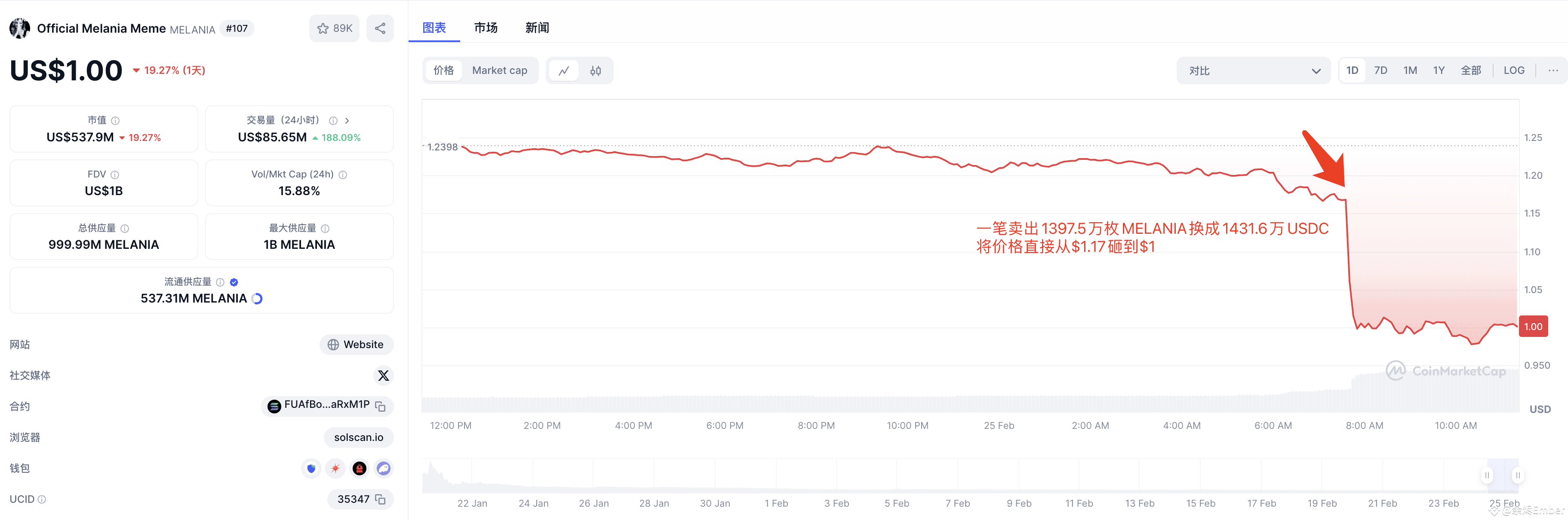Viewport: 1568px width, 520px height.
Task: Choose the candlestick chart icon
Action: (x=595, y=70)
